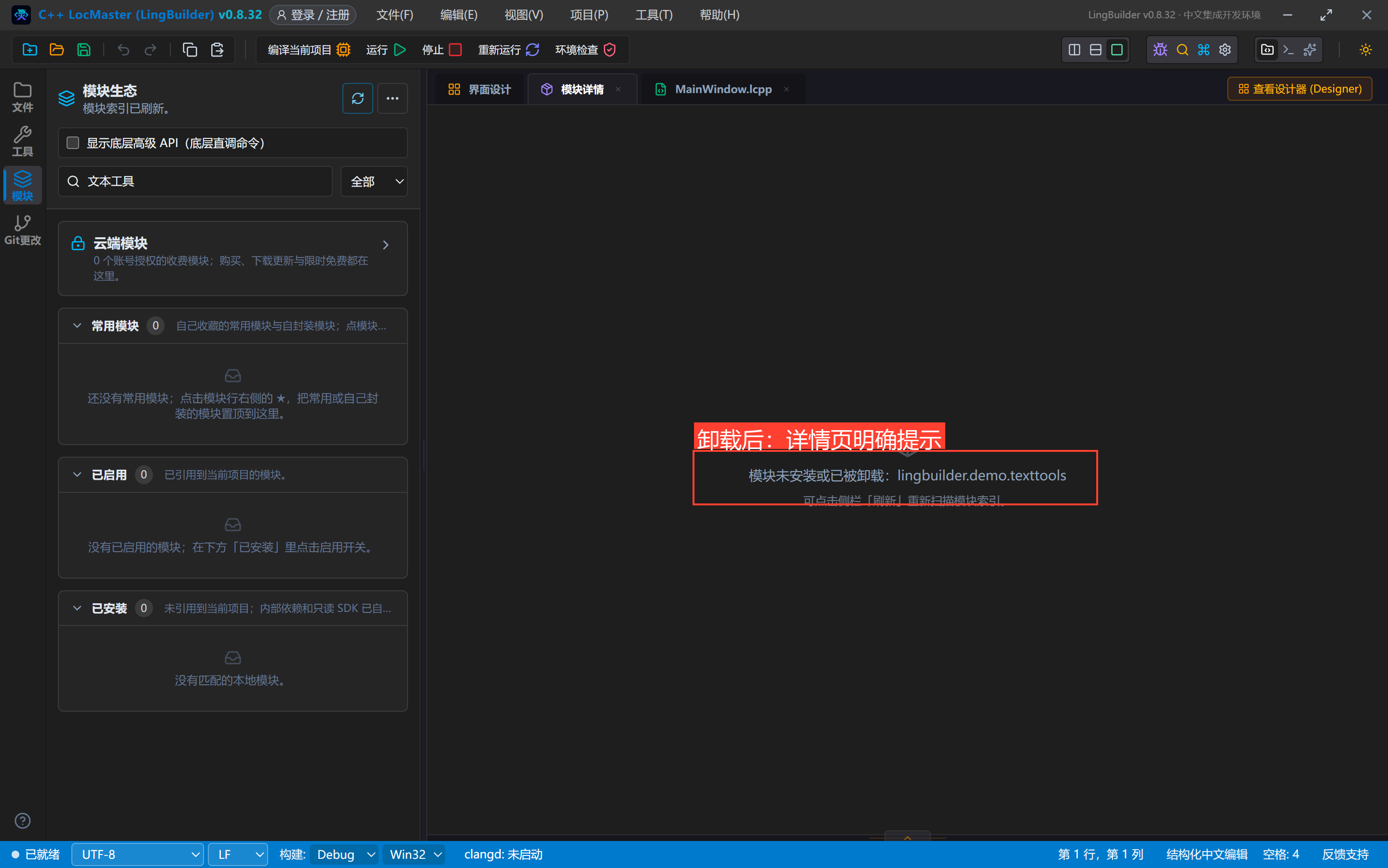The width and height of the screenshot is (1388, 868).
Task: Click the paste clipboard icon
Action: pyautogui.click(x=217, y=50)
